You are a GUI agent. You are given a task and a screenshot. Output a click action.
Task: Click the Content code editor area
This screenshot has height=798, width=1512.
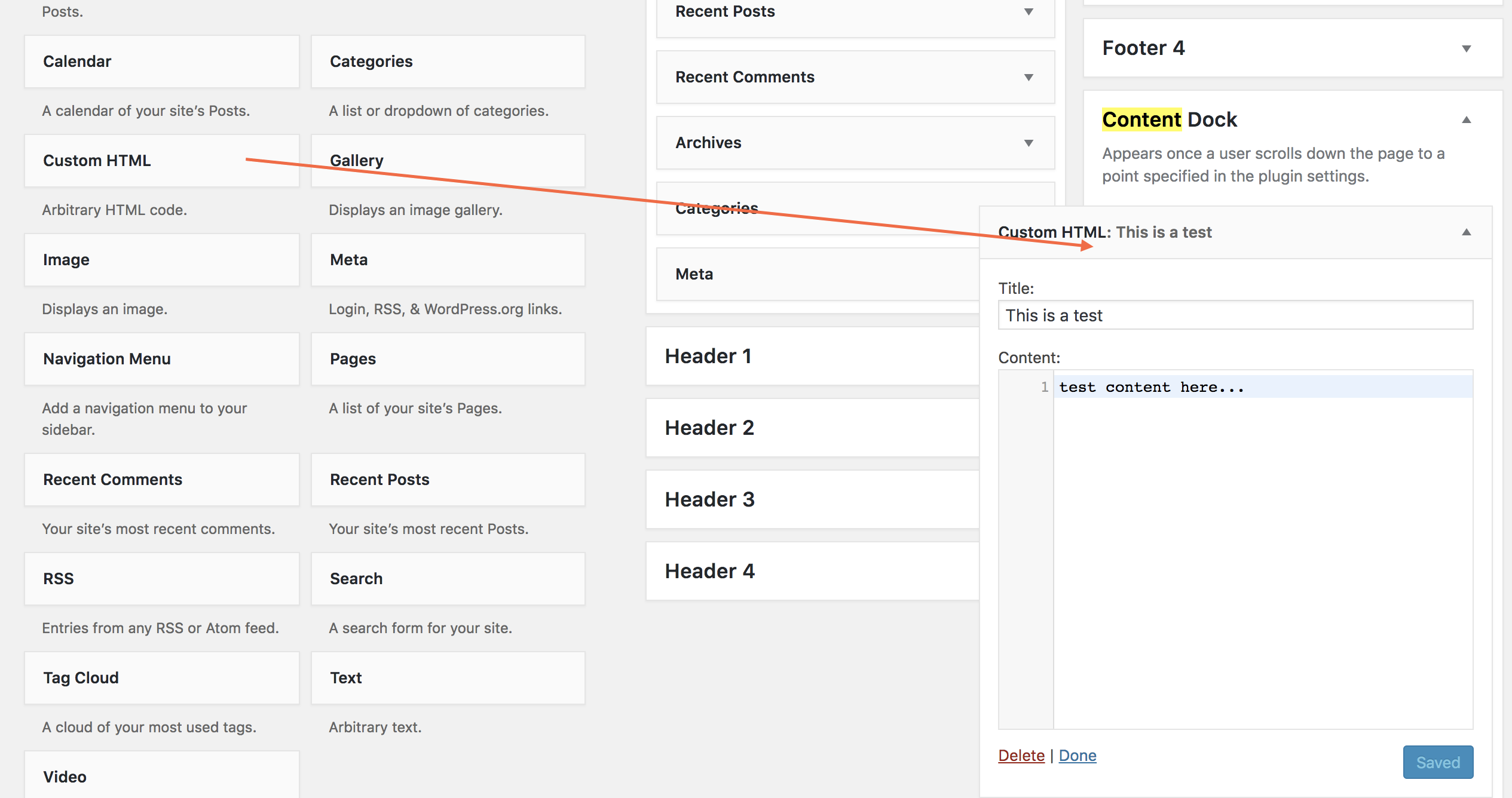pyautogui.click(x=1255, y=478)
